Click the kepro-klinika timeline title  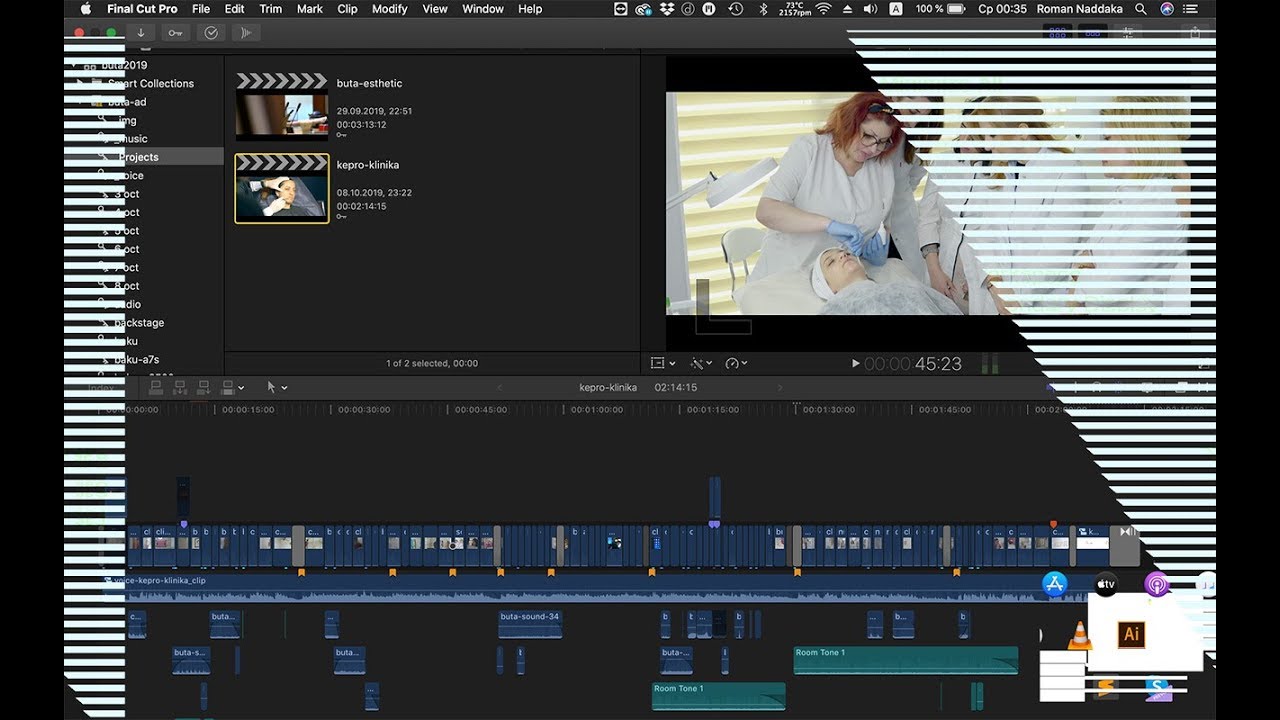tap(608, 387)
